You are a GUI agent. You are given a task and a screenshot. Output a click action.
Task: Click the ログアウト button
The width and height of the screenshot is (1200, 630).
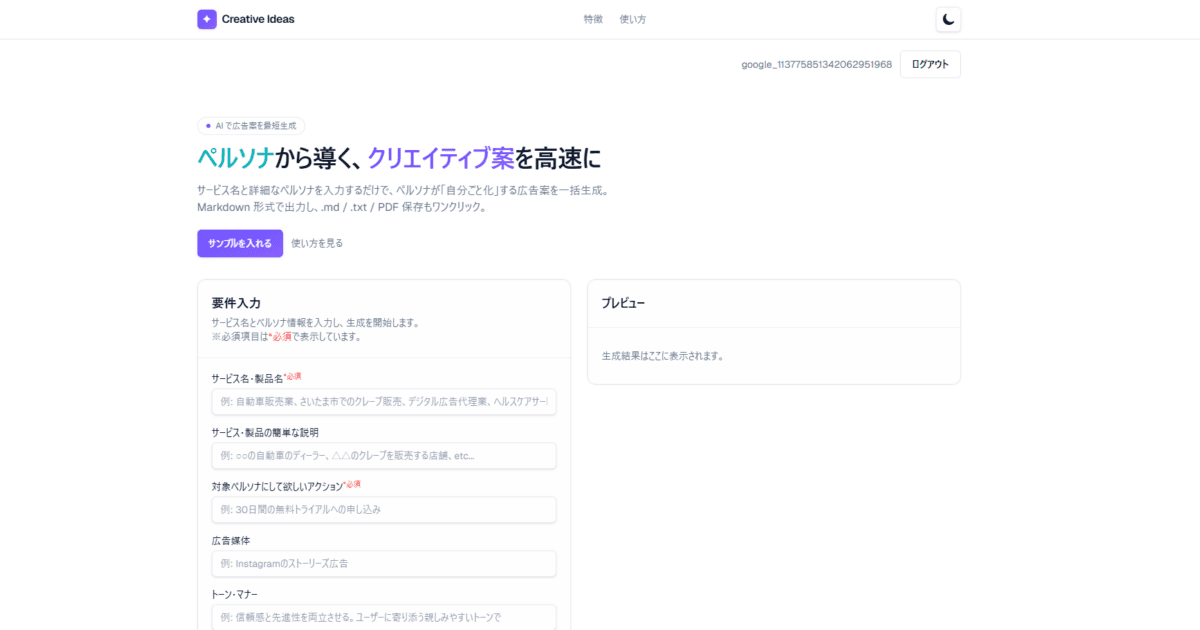point(930,63)
